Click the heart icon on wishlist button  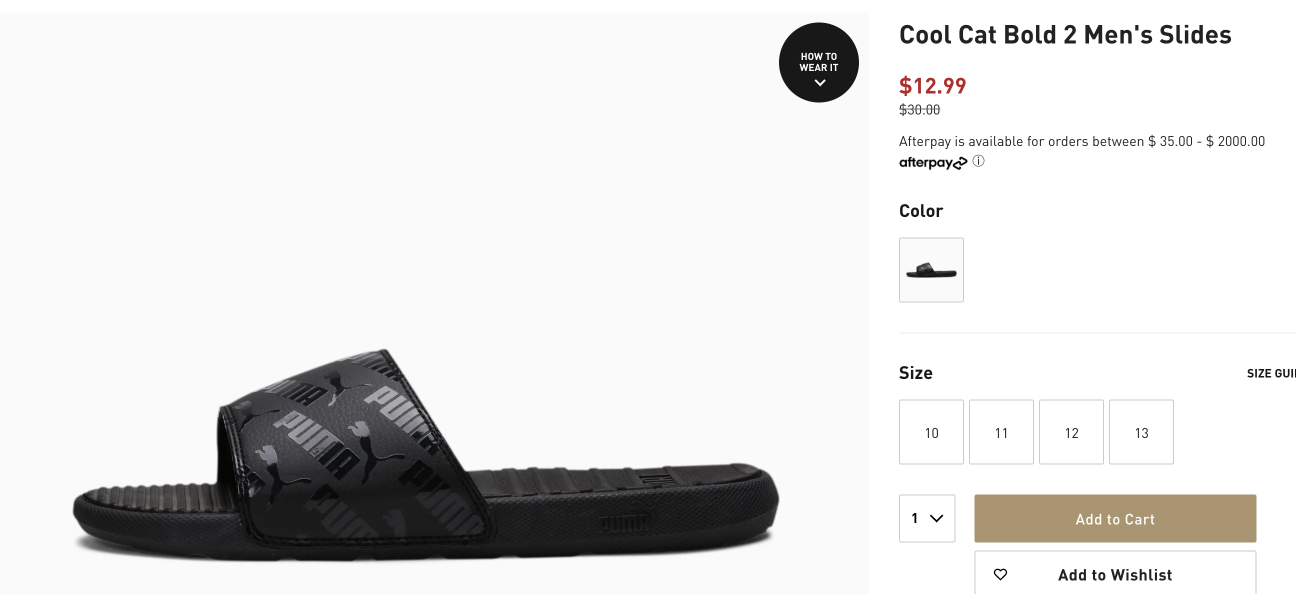[x=1000, y=575]
